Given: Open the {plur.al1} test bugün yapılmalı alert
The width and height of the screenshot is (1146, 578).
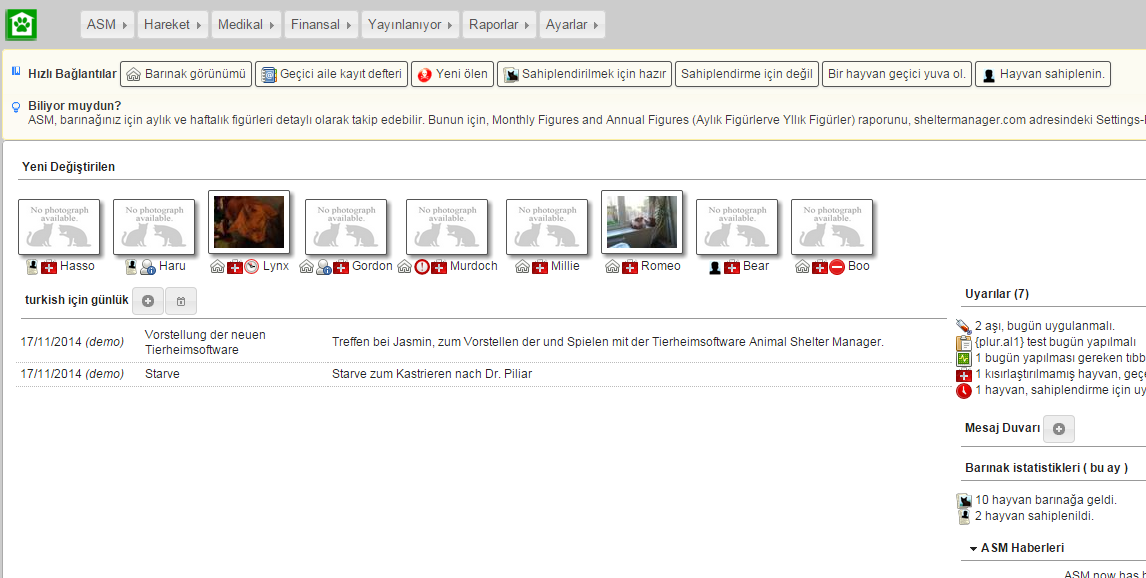Looking at the screenshot, I should [x=1055, y=342].
